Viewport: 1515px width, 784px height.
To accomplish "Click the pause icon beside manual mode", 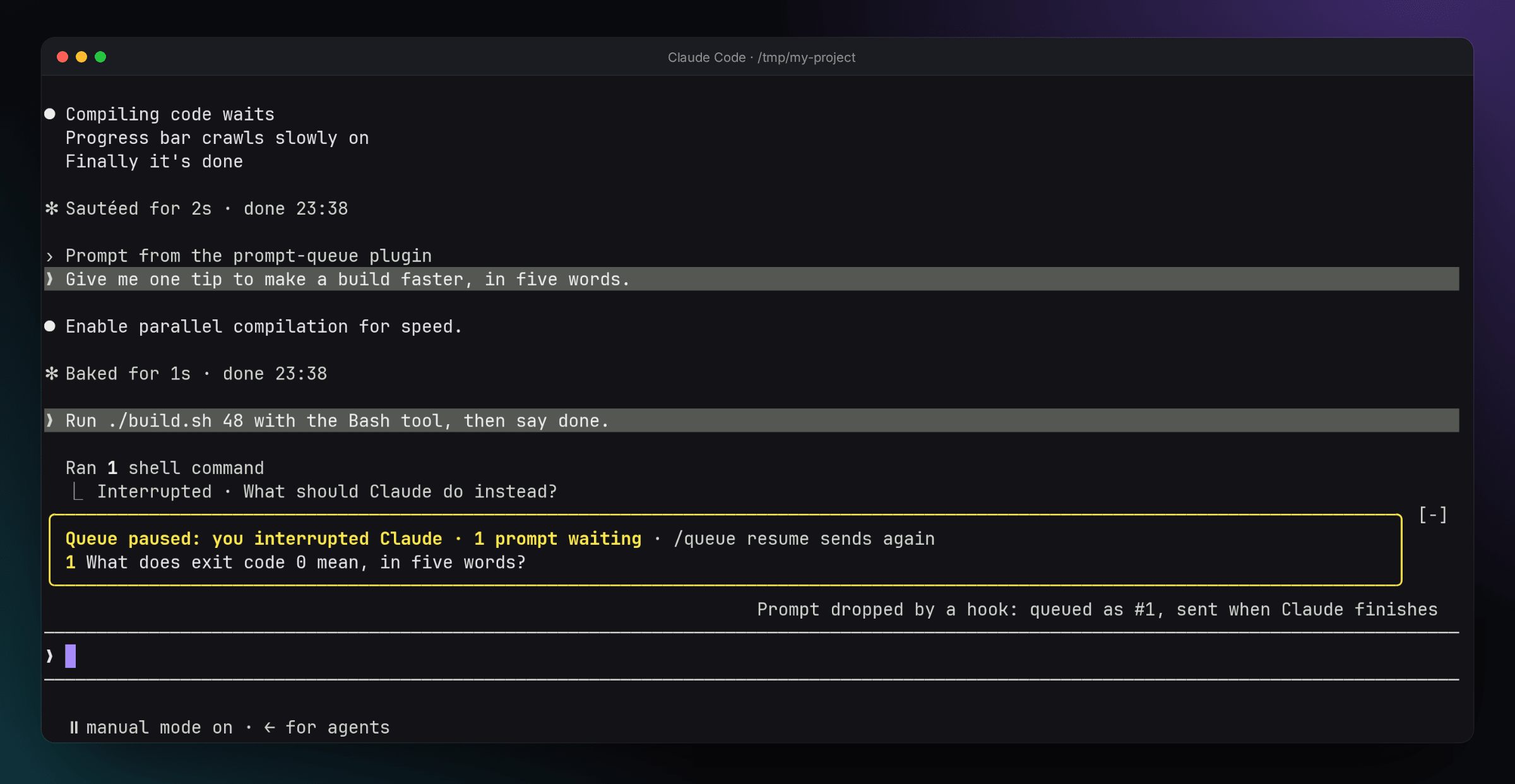I will point(74,728).
